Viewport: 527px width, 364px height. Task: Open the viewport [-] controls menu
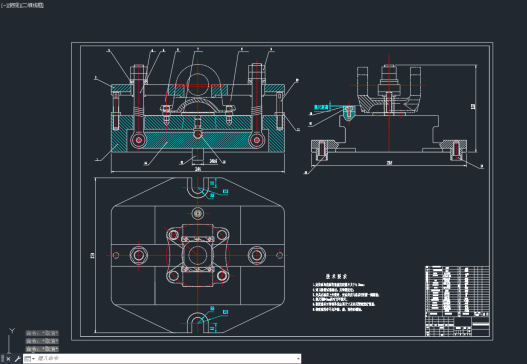click(x=3, y=5)
